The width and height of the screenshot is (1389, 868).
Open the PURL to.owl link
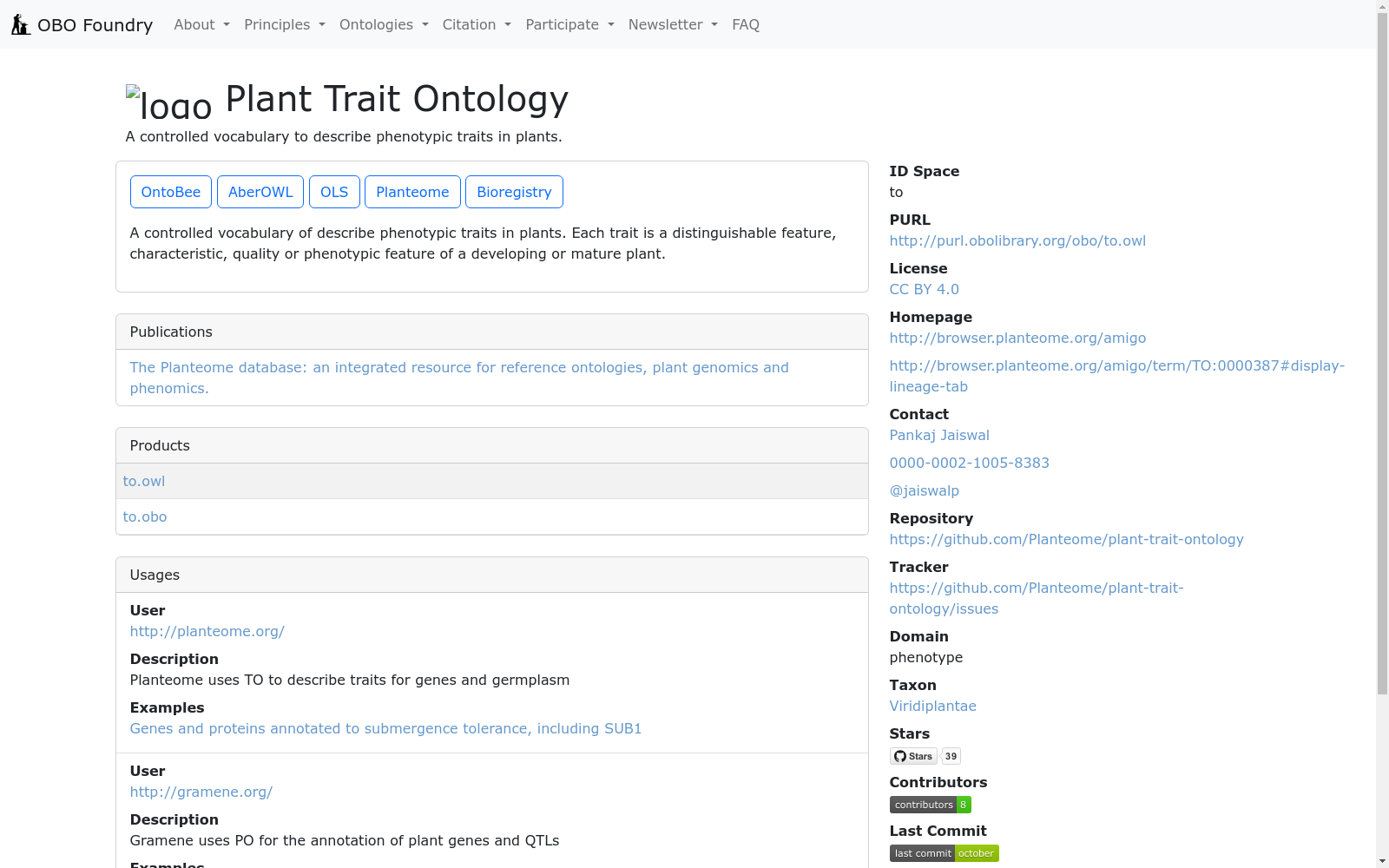coord(1017,240)
